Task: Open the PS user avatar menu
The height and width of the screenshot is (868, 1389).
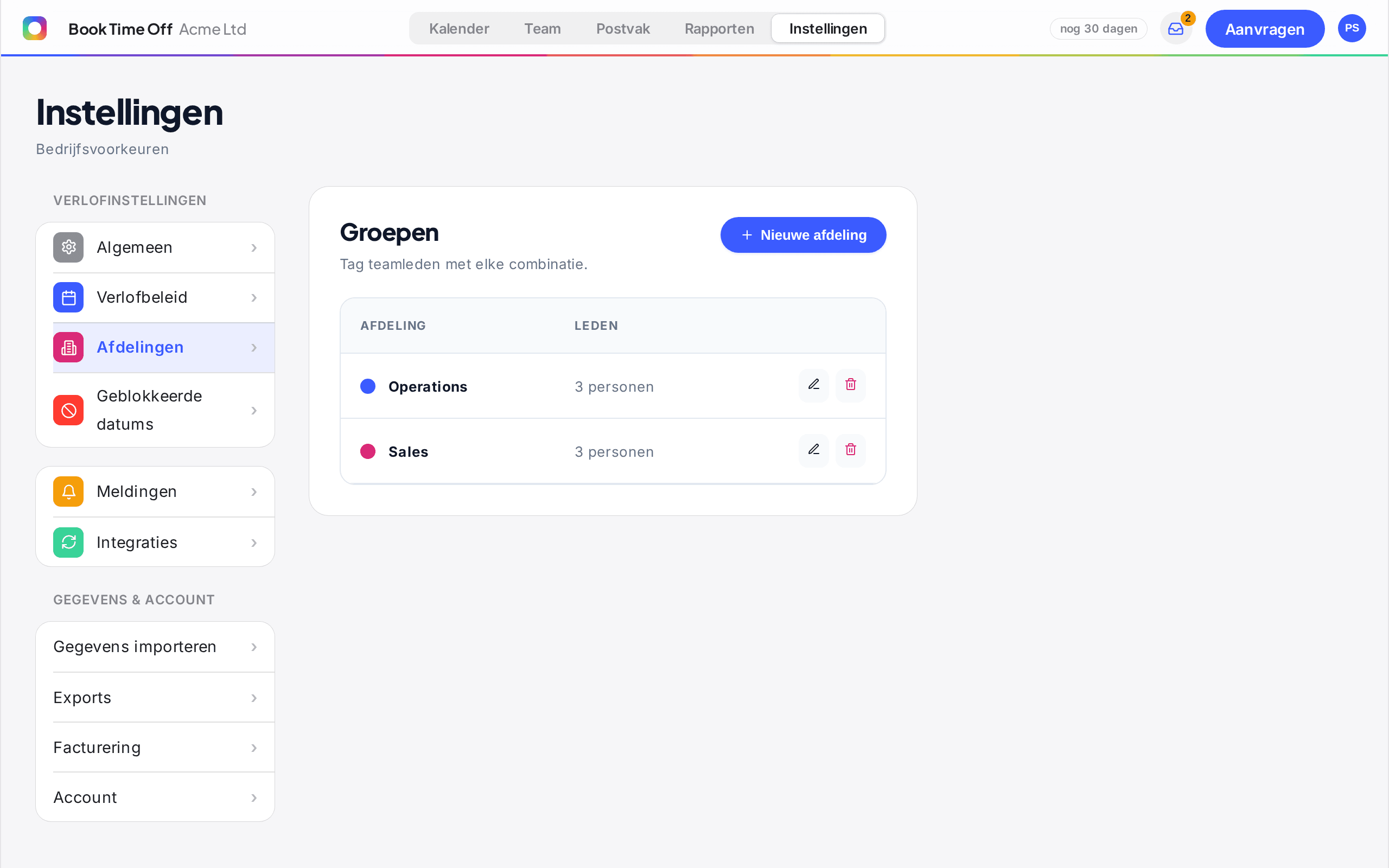Action: tap(1352, 28)
